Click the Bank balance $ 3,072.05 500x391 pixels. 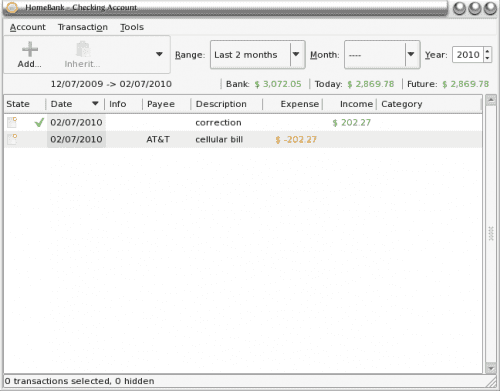tap(278, 84)
